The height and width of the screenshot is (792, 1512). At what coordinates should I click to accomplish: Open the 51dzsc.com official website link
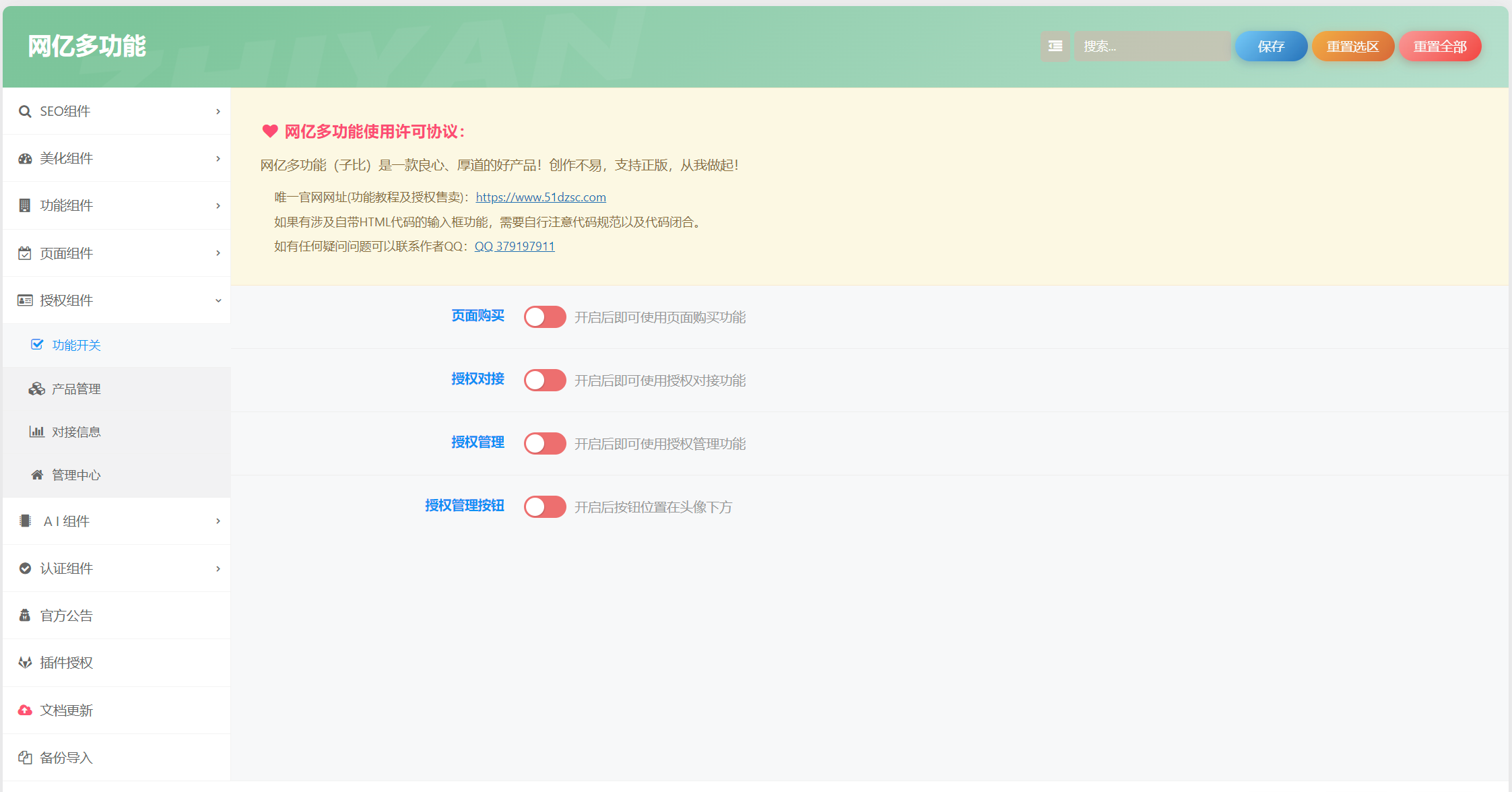pyautogui.click(x=540, y=197)
